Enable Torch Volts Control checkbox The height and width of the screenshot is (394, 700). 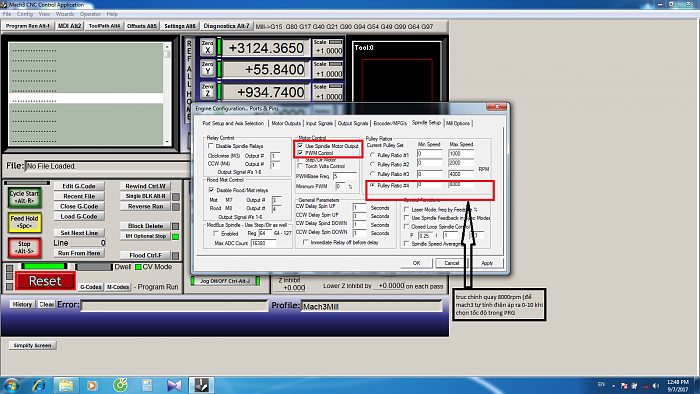300,166
